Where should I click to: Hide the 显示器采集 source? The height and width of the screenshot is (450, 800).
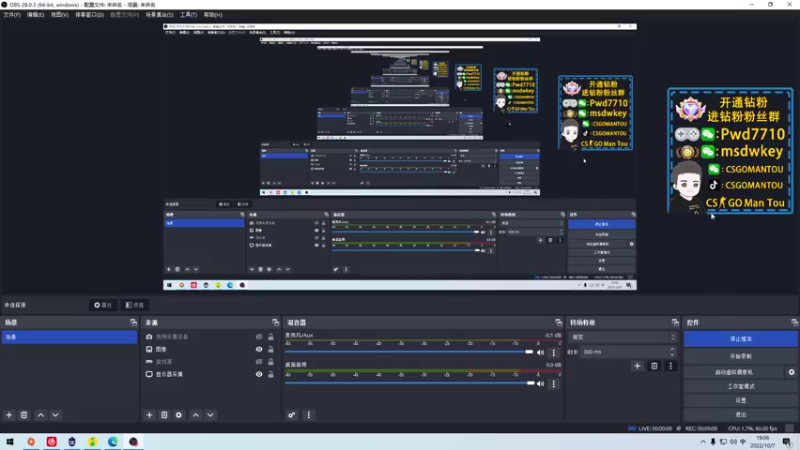259,374
